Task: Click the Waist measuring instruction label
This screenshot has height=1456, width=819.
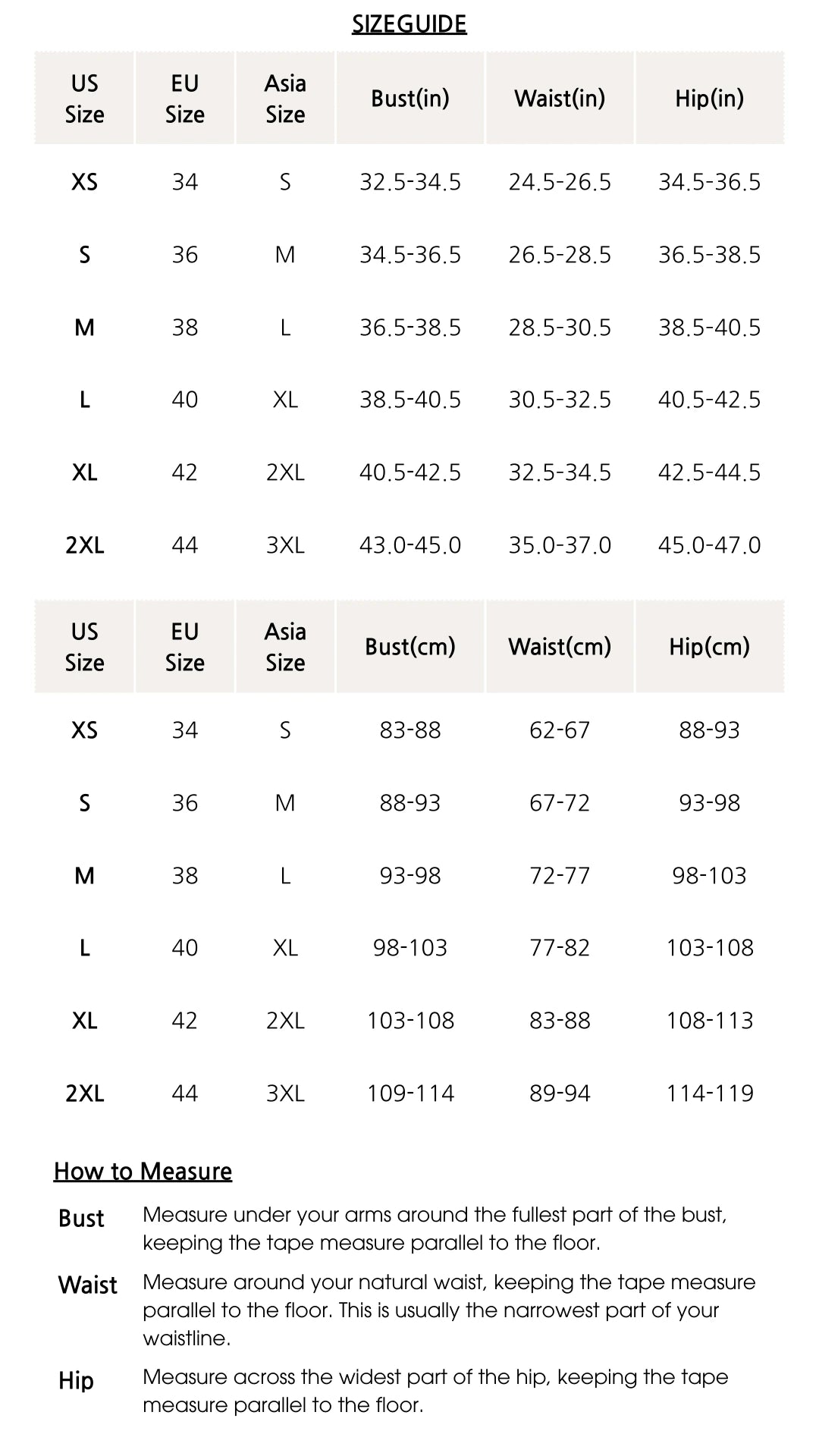Action: 88,1285
